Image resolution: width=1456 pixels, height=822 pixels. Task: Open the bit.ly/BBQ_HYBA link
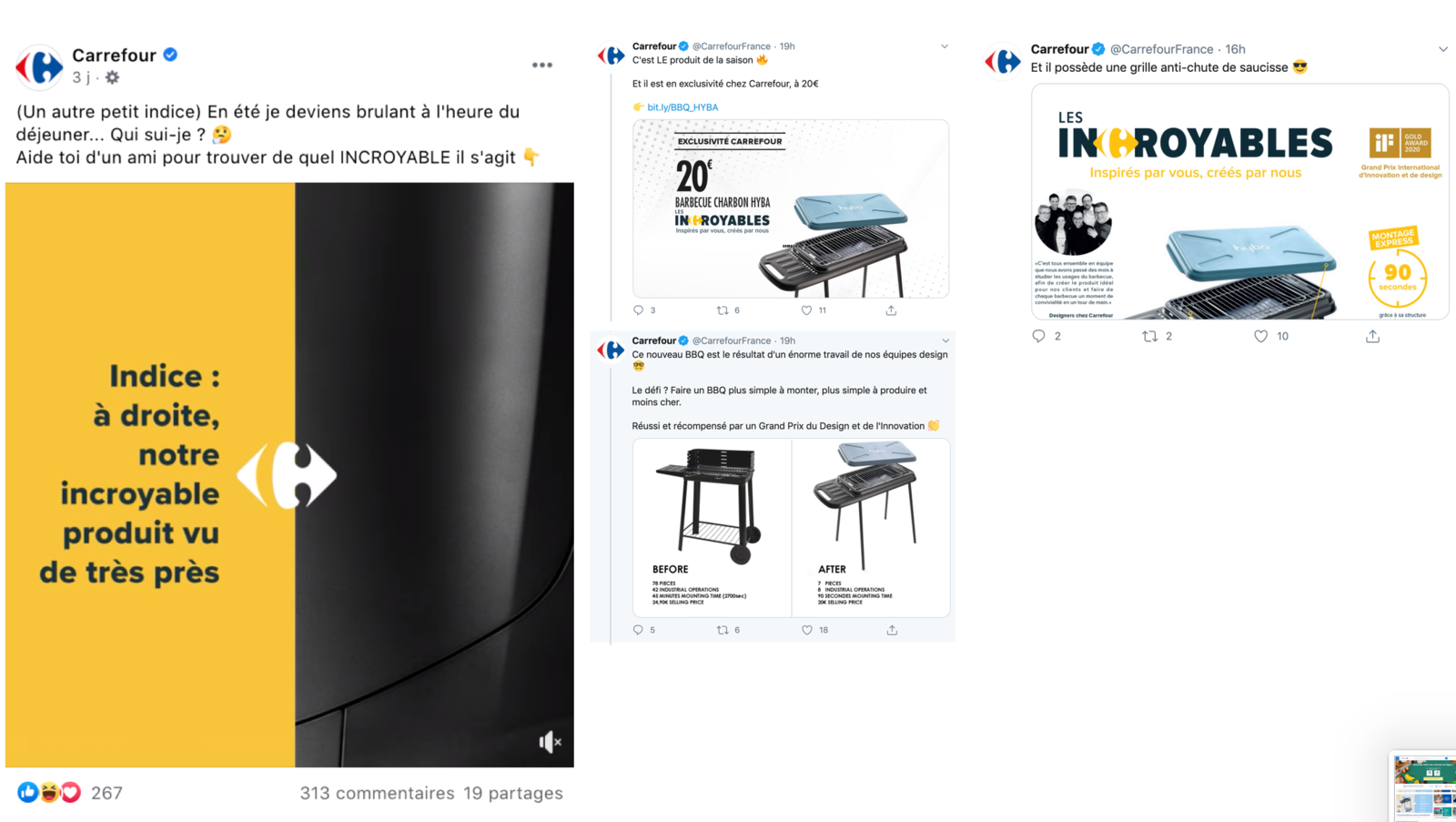(682, 107)
